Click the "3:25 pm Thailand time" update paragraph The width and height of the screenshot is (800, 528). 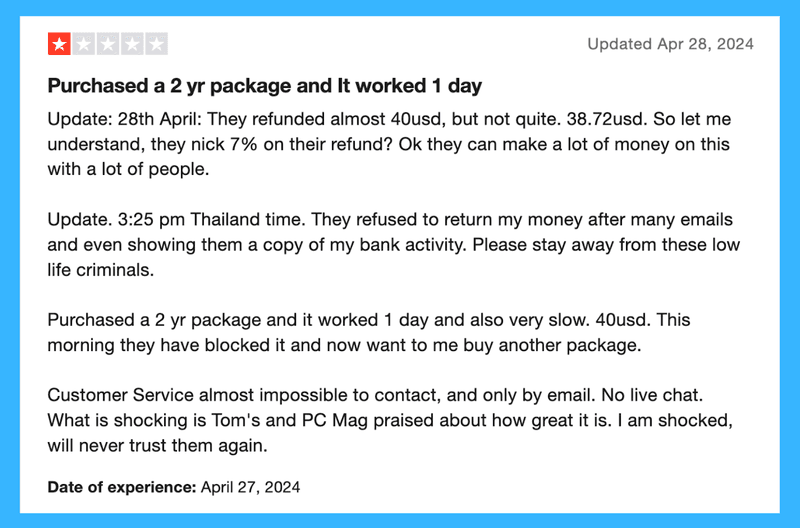[388, 244]
